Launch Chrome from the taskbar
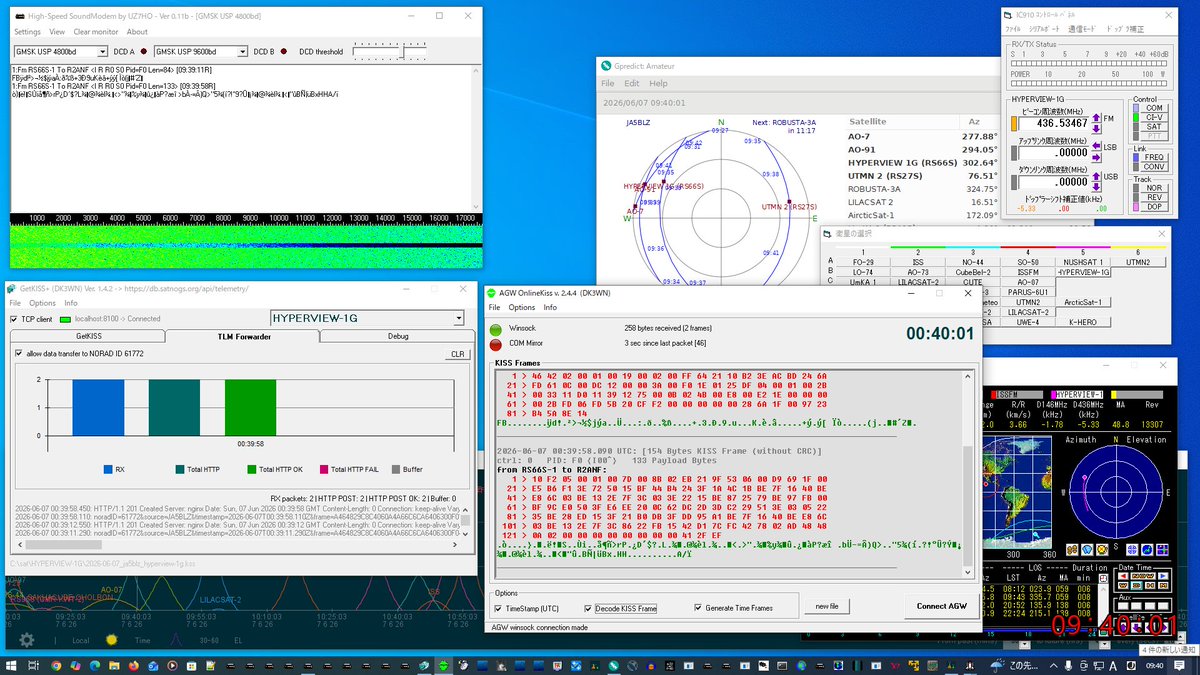Viewport: 1200px width, 675px height. tap(56, 666)
